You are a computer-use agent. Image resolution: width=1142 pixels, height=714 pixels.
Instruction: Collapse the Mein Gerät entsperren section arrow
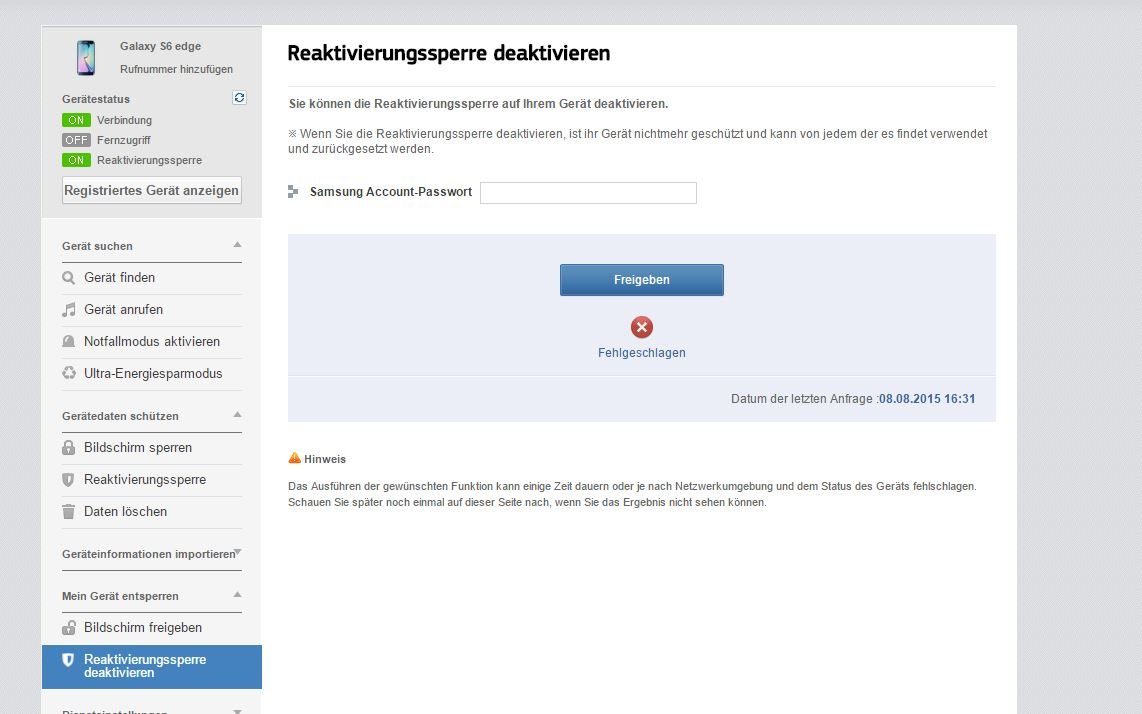237,595
